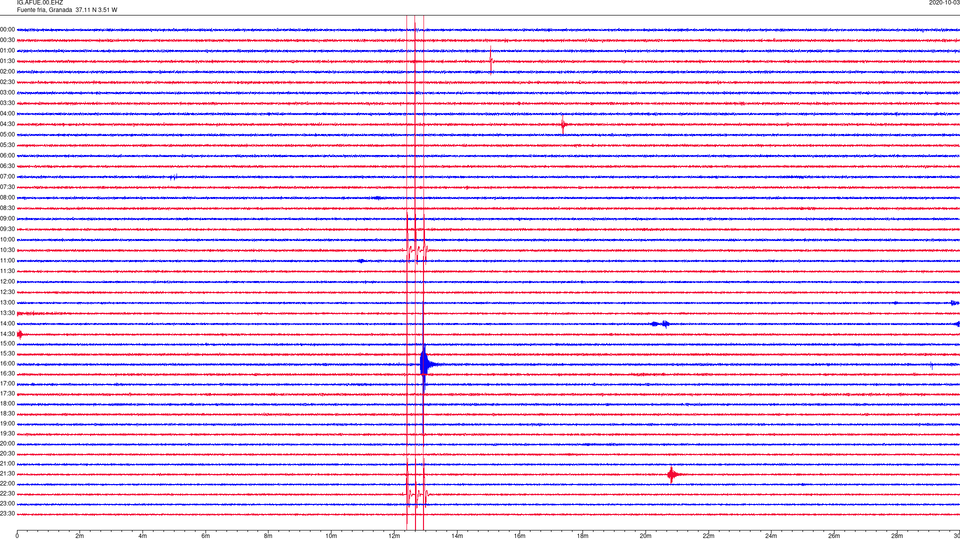Select the 10:30 time row label
The width and height of the screenshot is (960, 540).
(x=8, y=250)
